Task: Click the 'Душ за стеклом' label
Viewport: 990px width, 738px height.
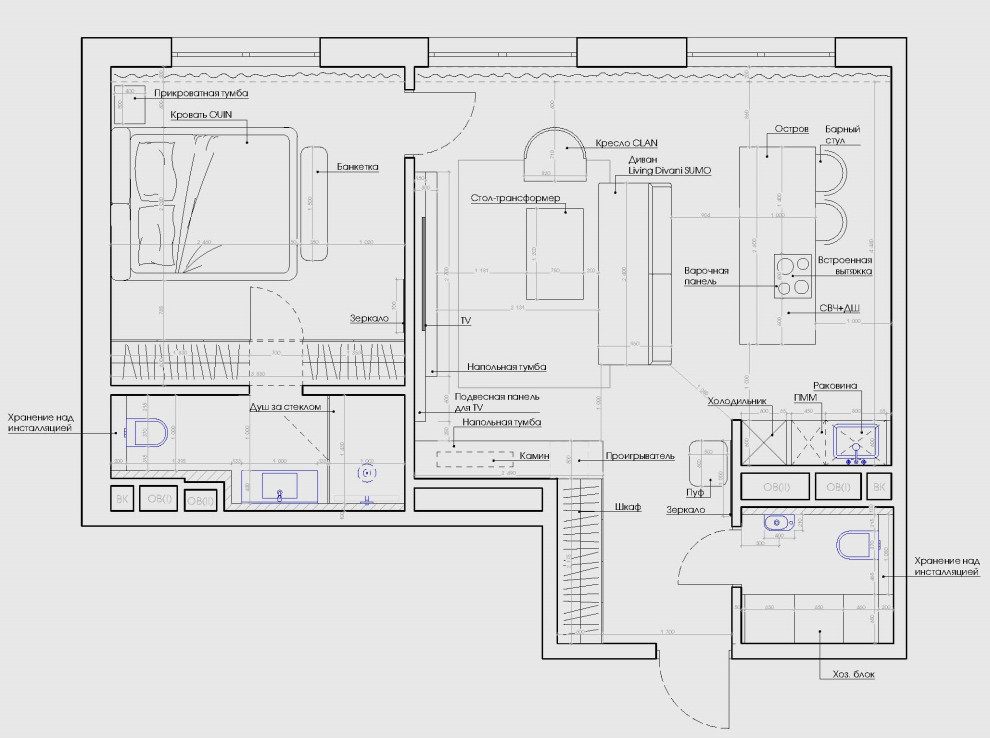Action: [285, 407]
